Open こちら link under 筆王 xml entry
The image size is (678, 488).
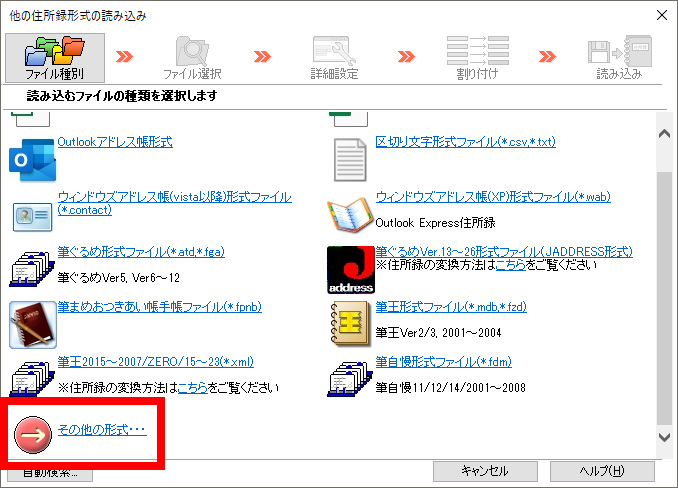[x=193, y=388]
